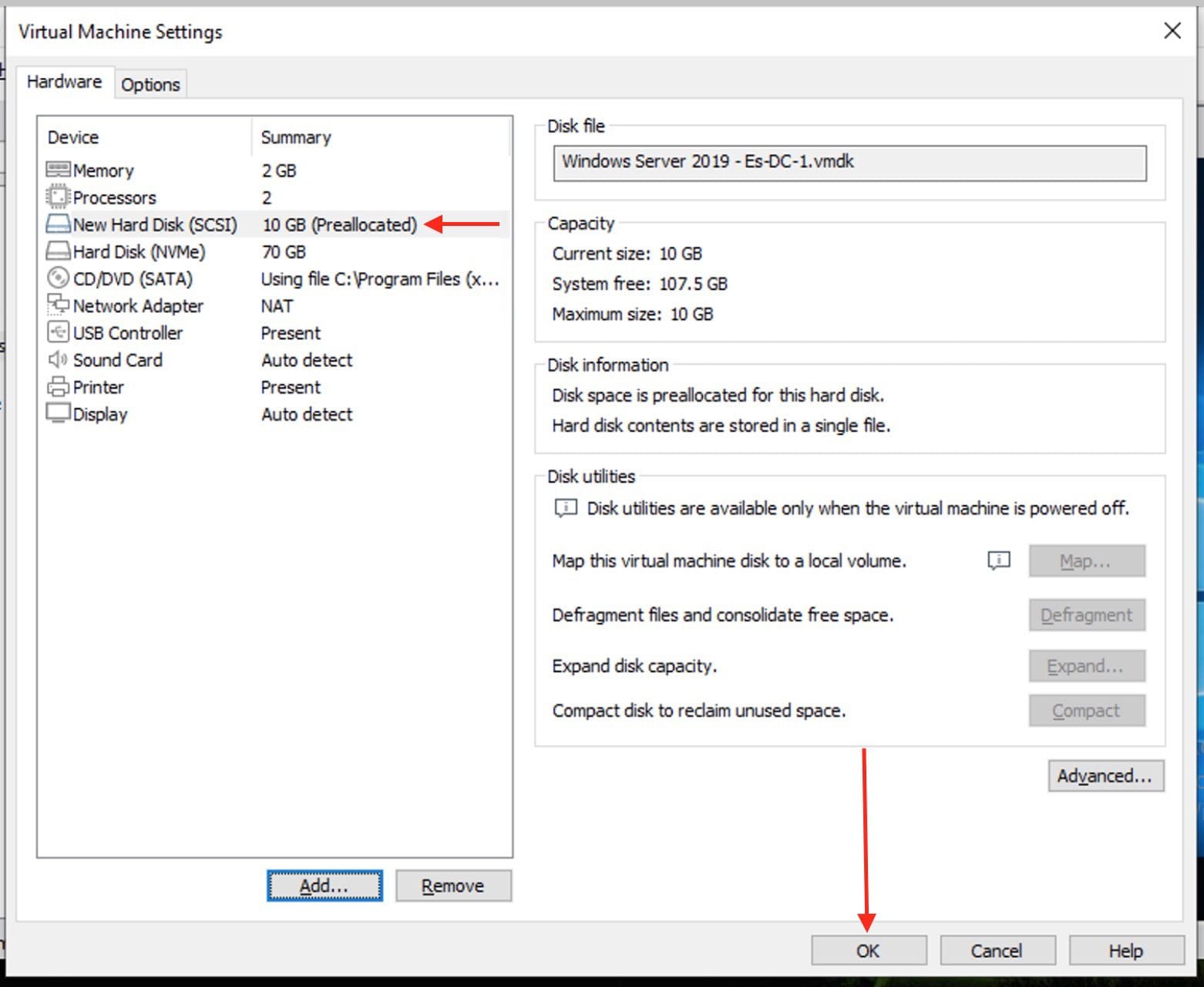The width and height of the screenshot is (1204, 987).
Task: Click the Printer device icon
Action: click(58, 387)
